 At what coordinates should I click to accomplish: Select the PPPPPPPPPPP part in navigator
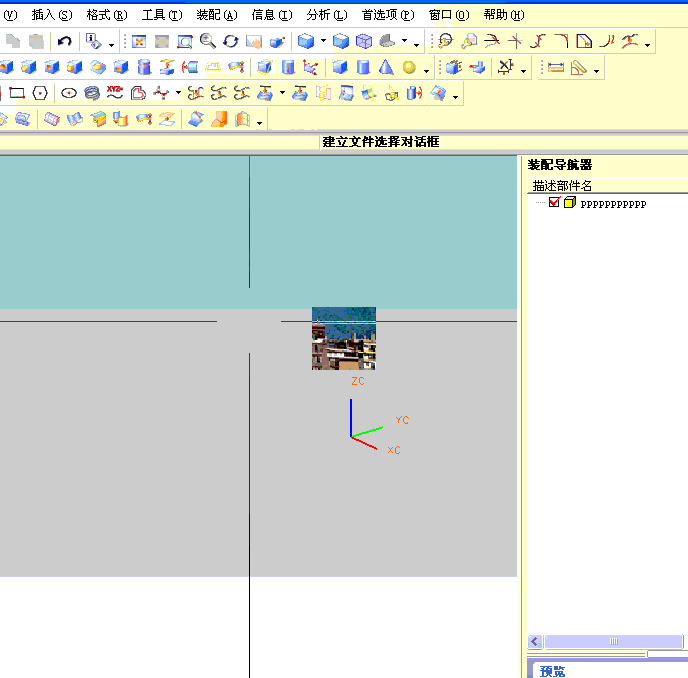(613, 204)
